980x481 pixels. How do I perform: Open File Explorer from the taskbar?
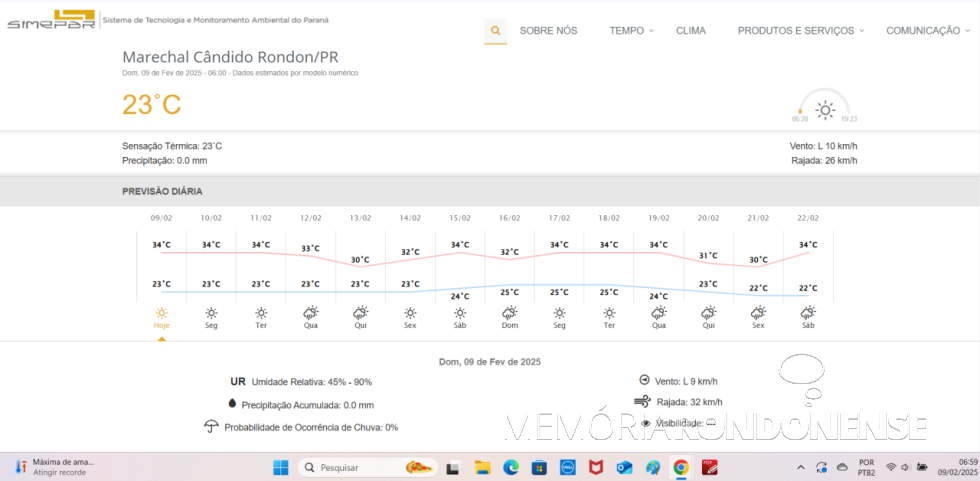pyautogui.click(x=482, y=467)
